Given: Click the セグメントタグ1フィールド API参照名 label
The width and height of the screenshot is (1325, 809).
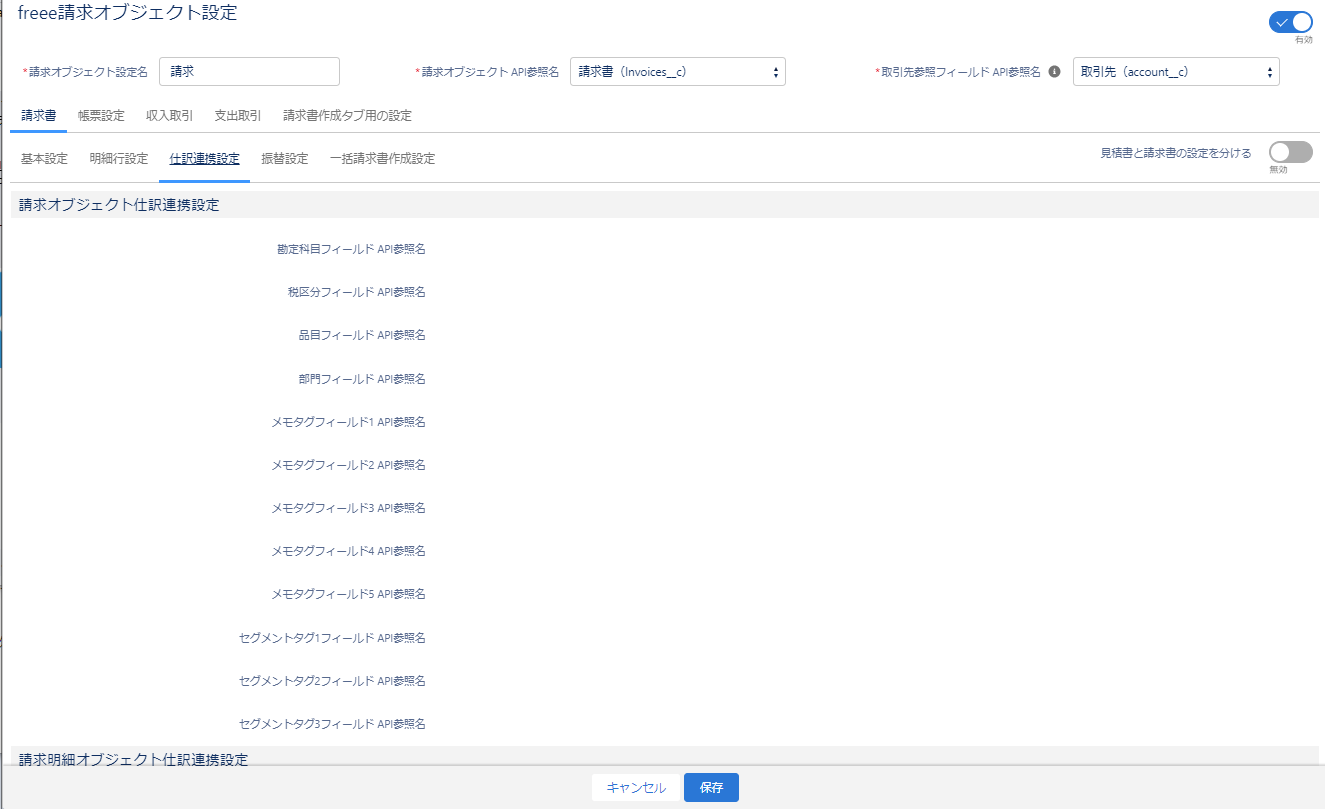Looking at the screenshot, I should [x=332, y=638].
